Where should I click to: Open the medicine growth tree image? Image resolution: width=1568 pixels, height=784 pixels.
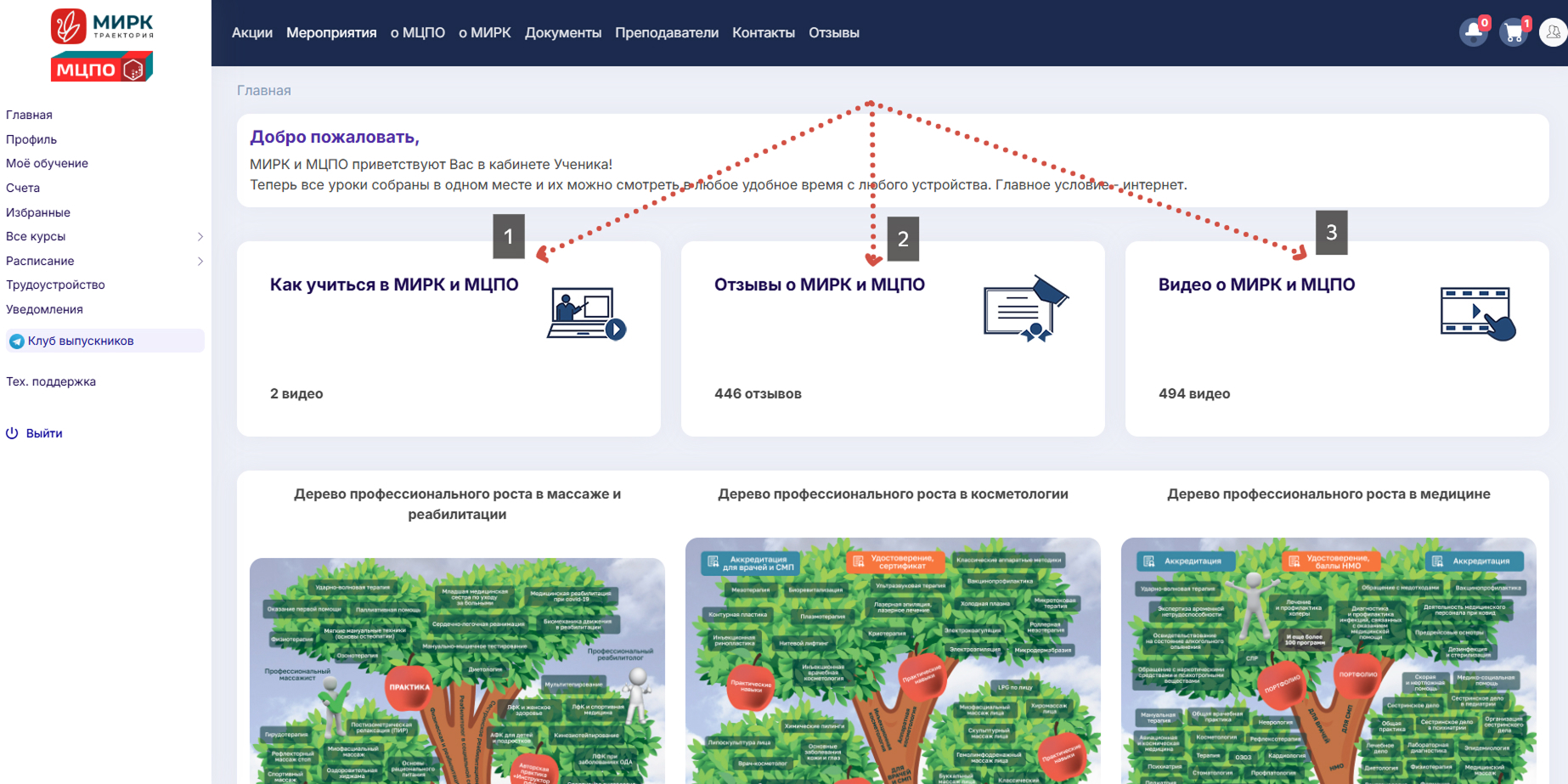[x=1328, y=661]
